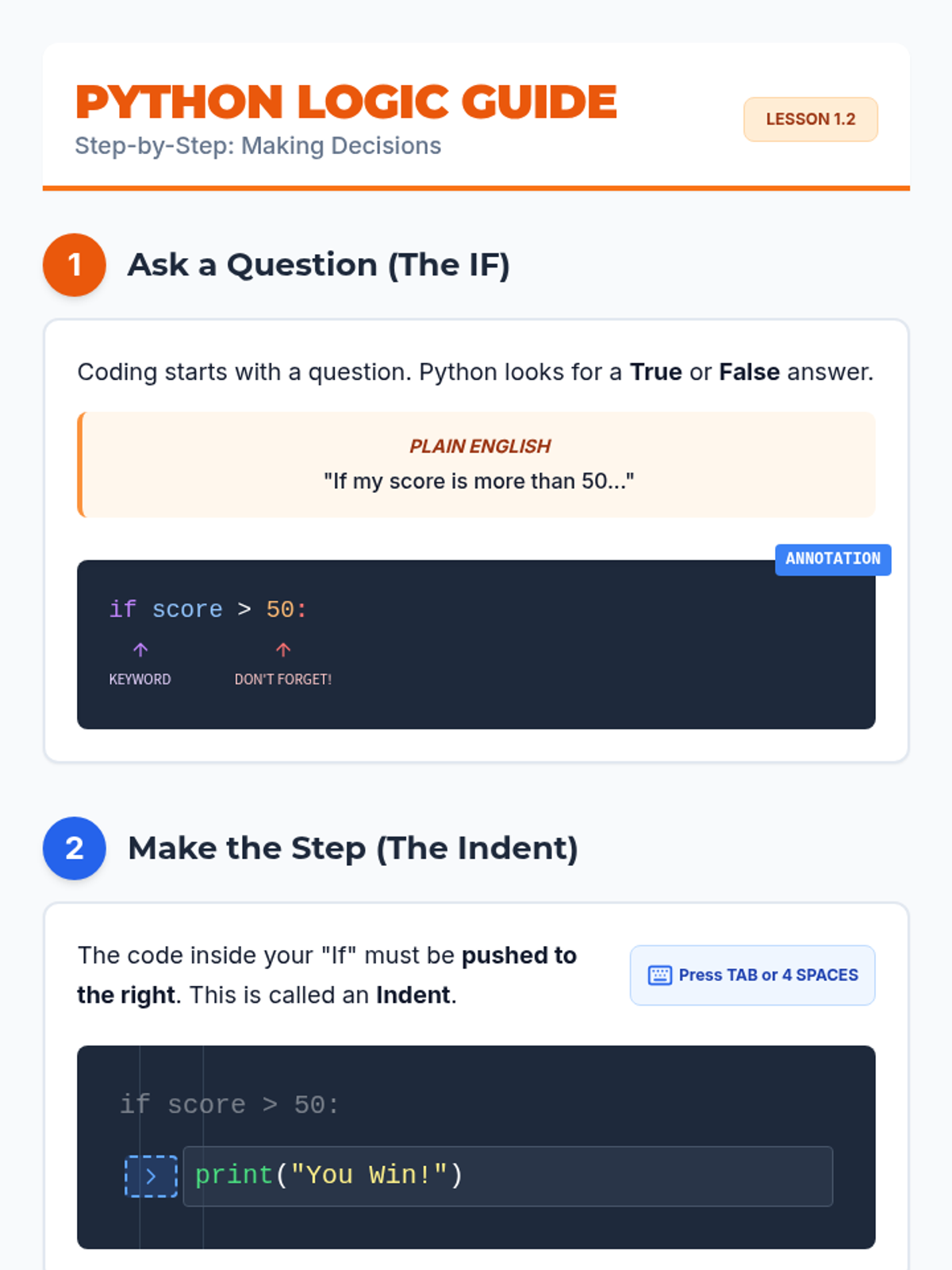Click the Ask a Question heading

[318, 265]
